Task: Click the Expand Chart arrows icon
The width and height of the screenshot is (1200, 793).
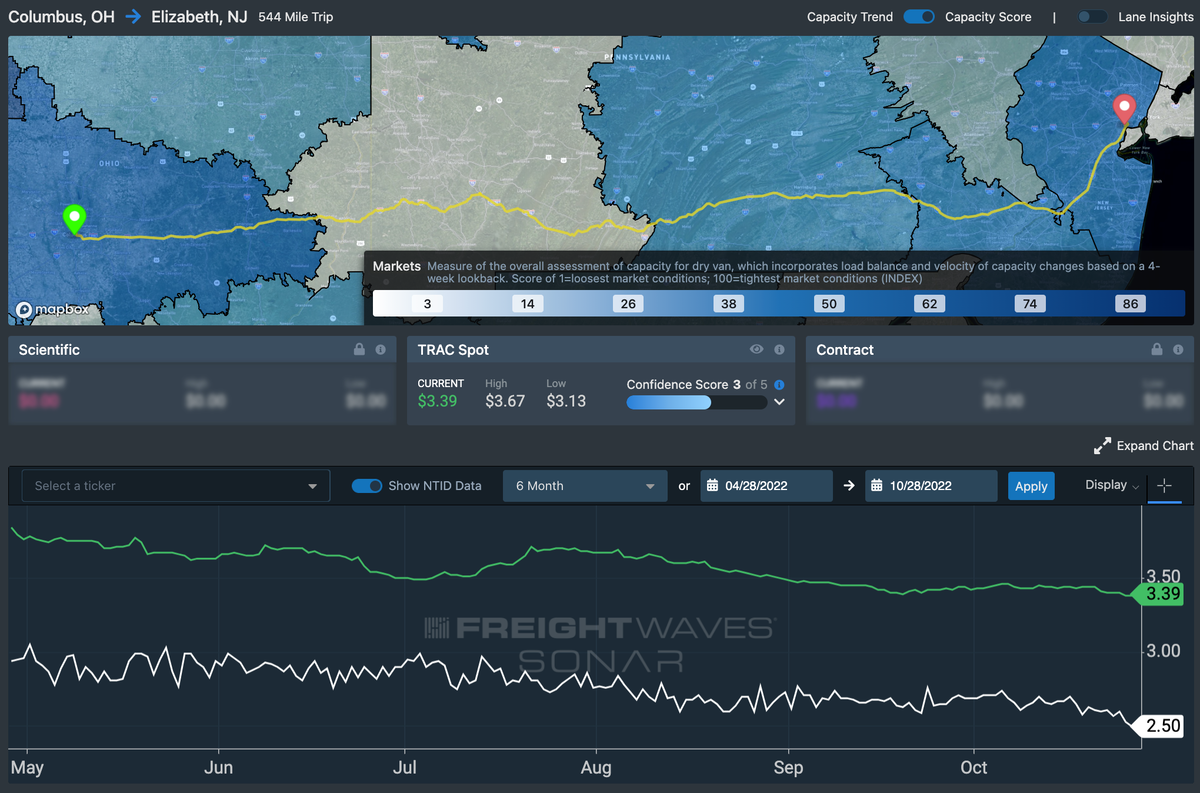Action: click(x=1103, y=446)
